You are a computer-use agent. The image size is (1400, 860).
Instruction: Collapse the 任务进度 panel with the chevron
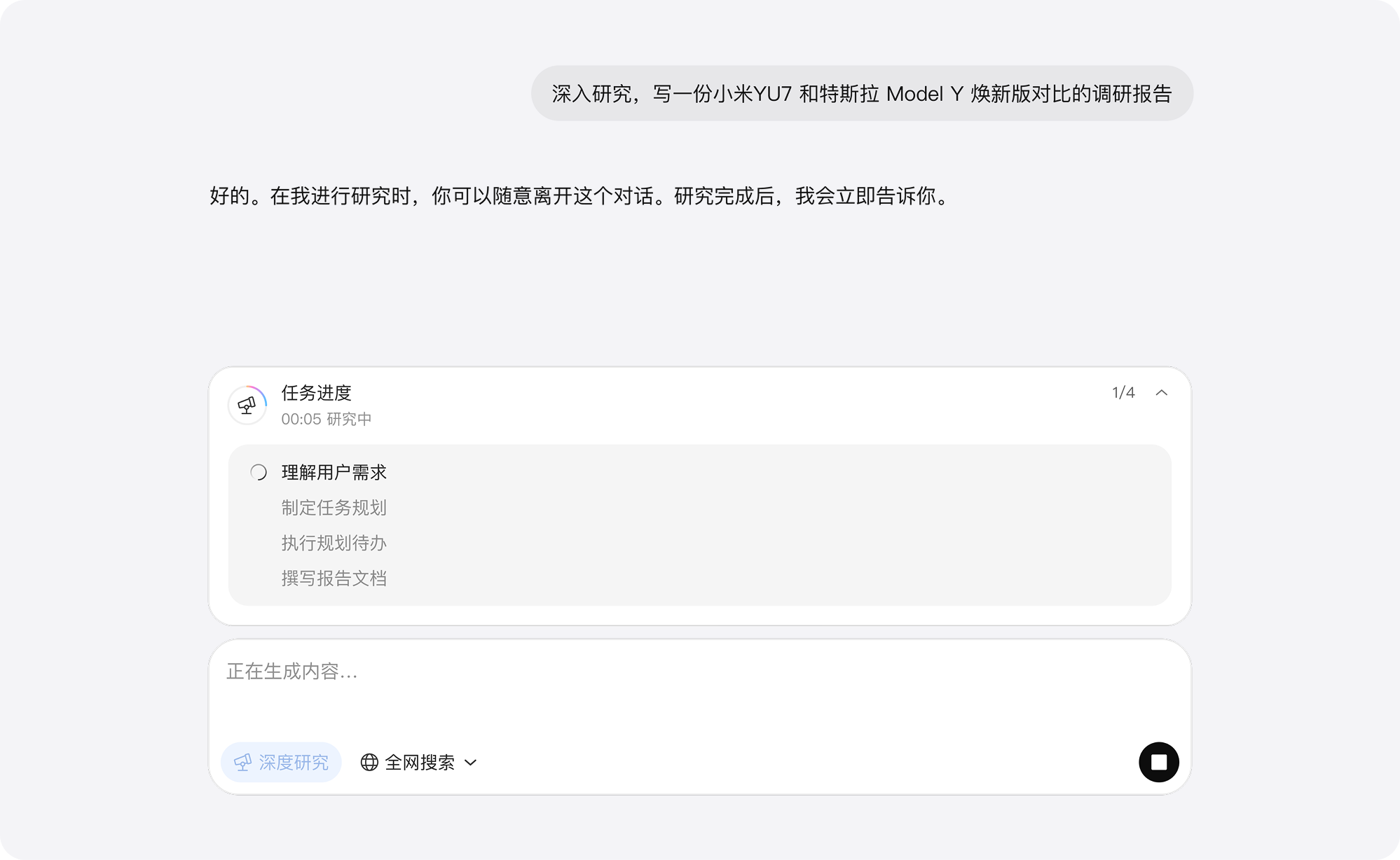click(x=1162, y=393)
